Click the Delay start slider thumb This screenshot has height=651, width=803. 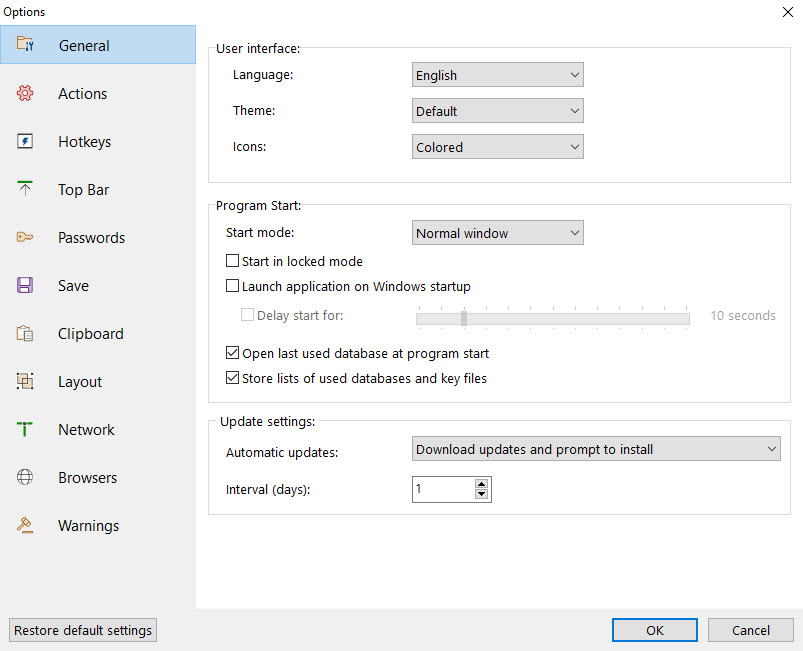tap(464, 318)
